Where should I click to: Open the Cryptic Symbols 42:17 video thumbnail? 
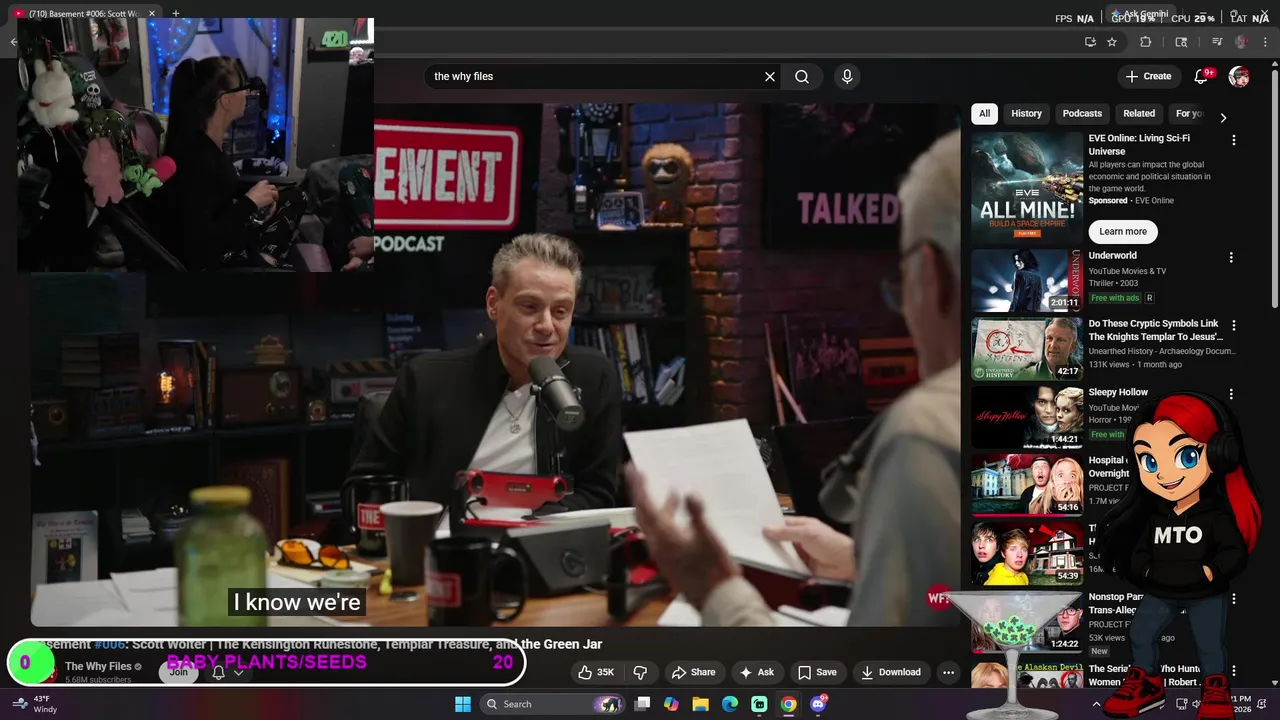pyautogui.click(x=1027, y=349)
